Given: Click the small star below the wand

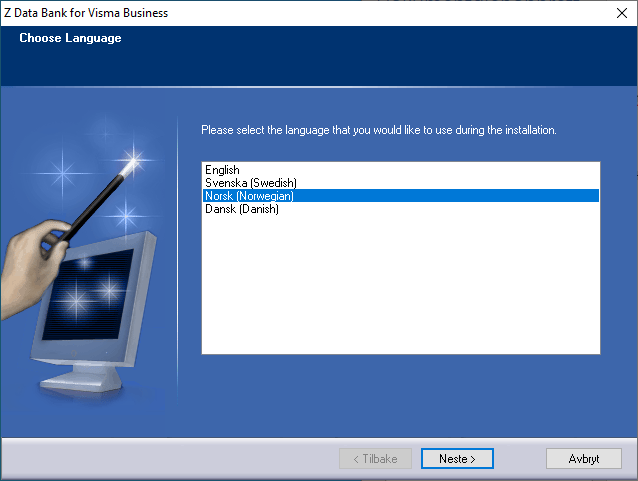Looking at the screenshot, I should (126, 213).
